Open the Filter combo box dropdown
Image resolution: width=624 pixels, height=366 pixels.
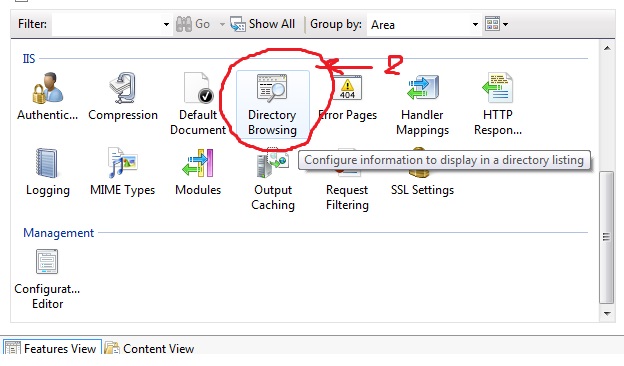click(166, 25)
